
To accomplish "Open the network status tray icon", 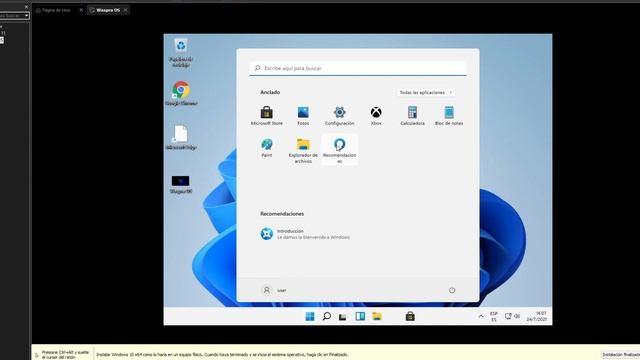I will (x=508, y=316).
